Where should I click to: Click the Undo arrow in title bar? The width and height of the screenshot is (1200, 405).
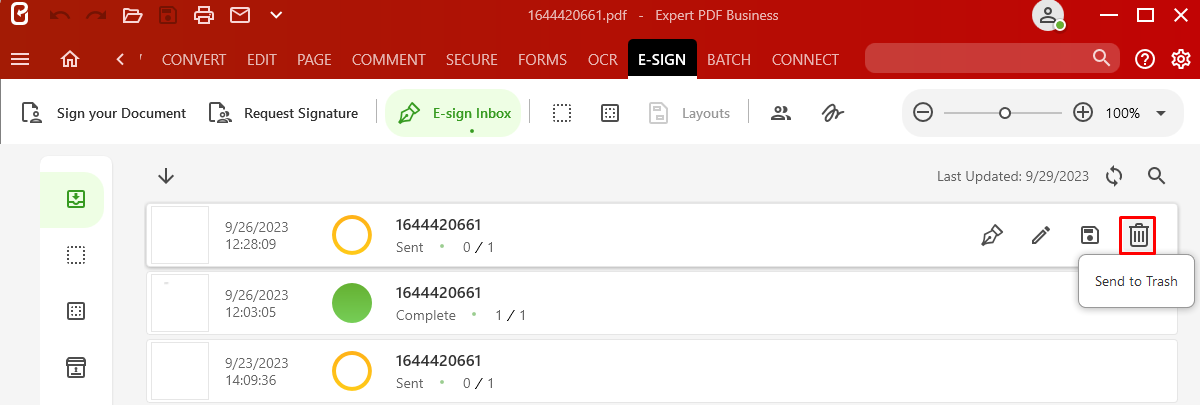click(x=60, y=15)
